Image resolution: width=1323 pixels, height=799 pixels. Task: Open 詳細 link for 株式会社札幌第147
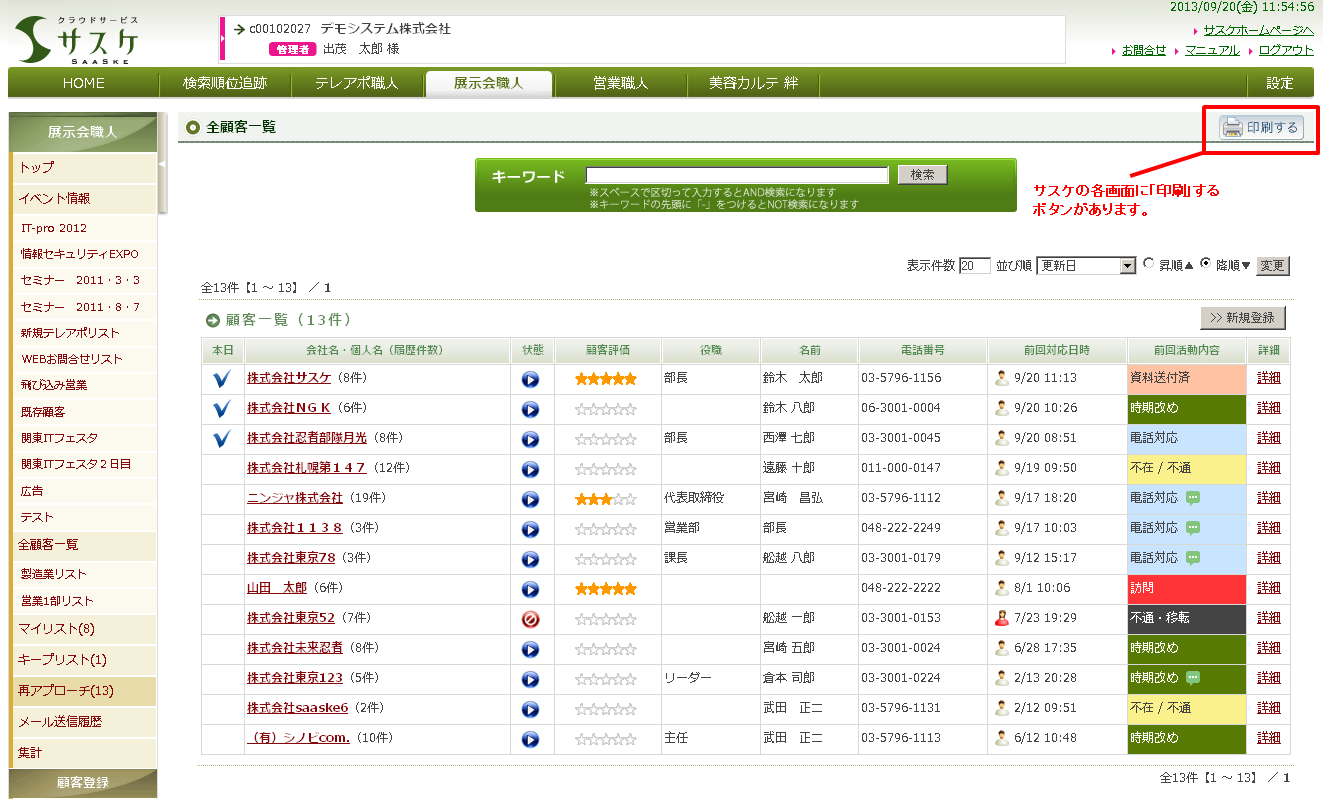(1268, 468)
